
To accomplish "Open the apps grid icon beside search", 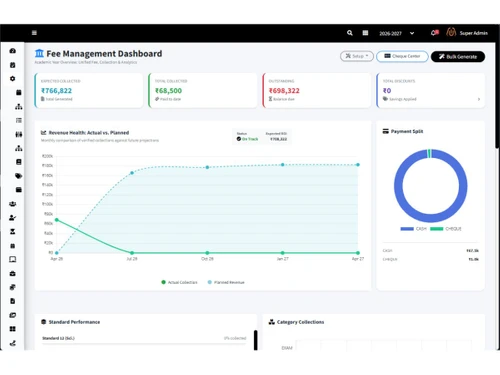I will 365,33.
